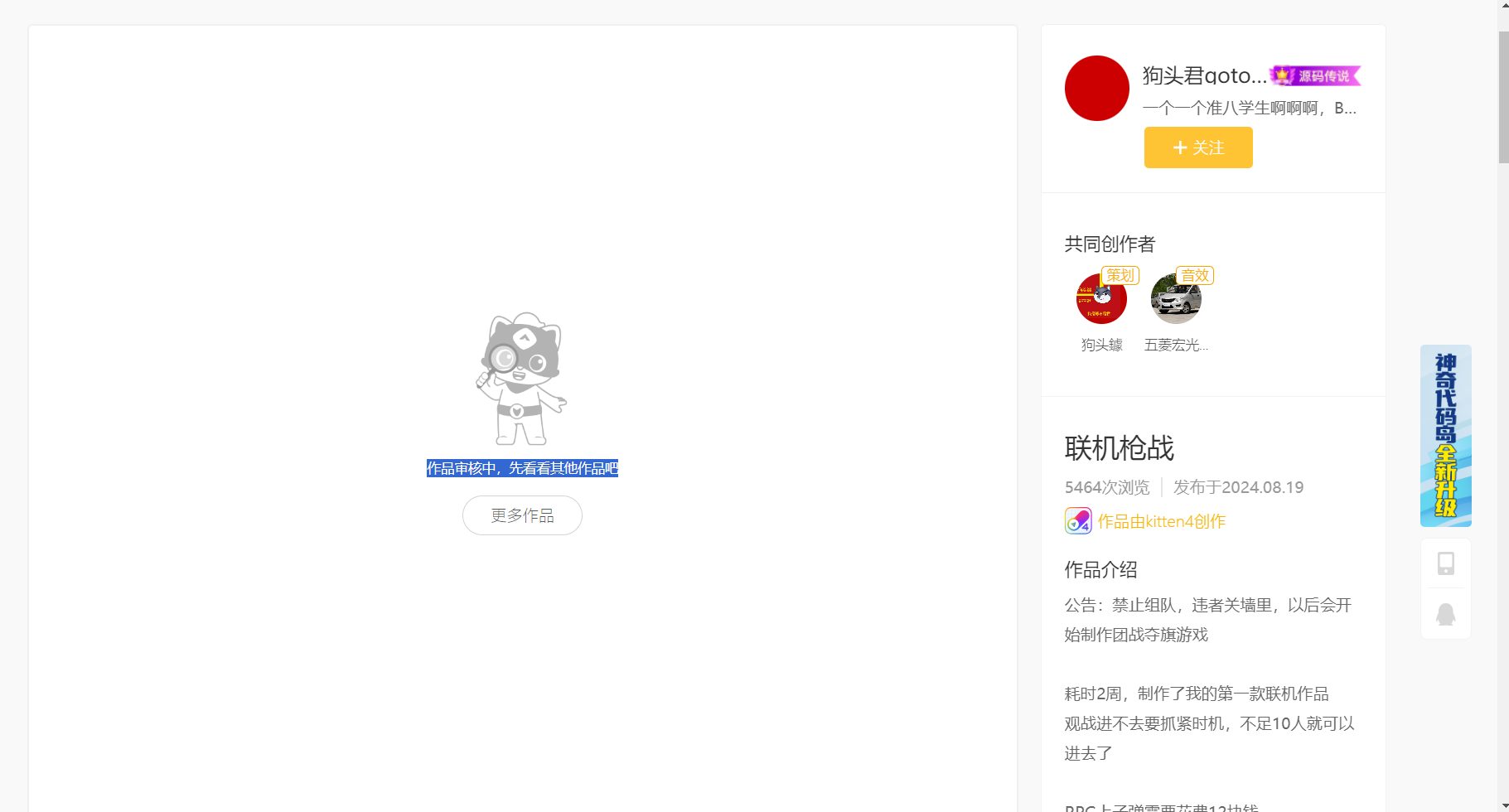Click the 观战进不去要抓紧时机 description text
This screenshot has width=1509, height=812.
coord(1210,738)
